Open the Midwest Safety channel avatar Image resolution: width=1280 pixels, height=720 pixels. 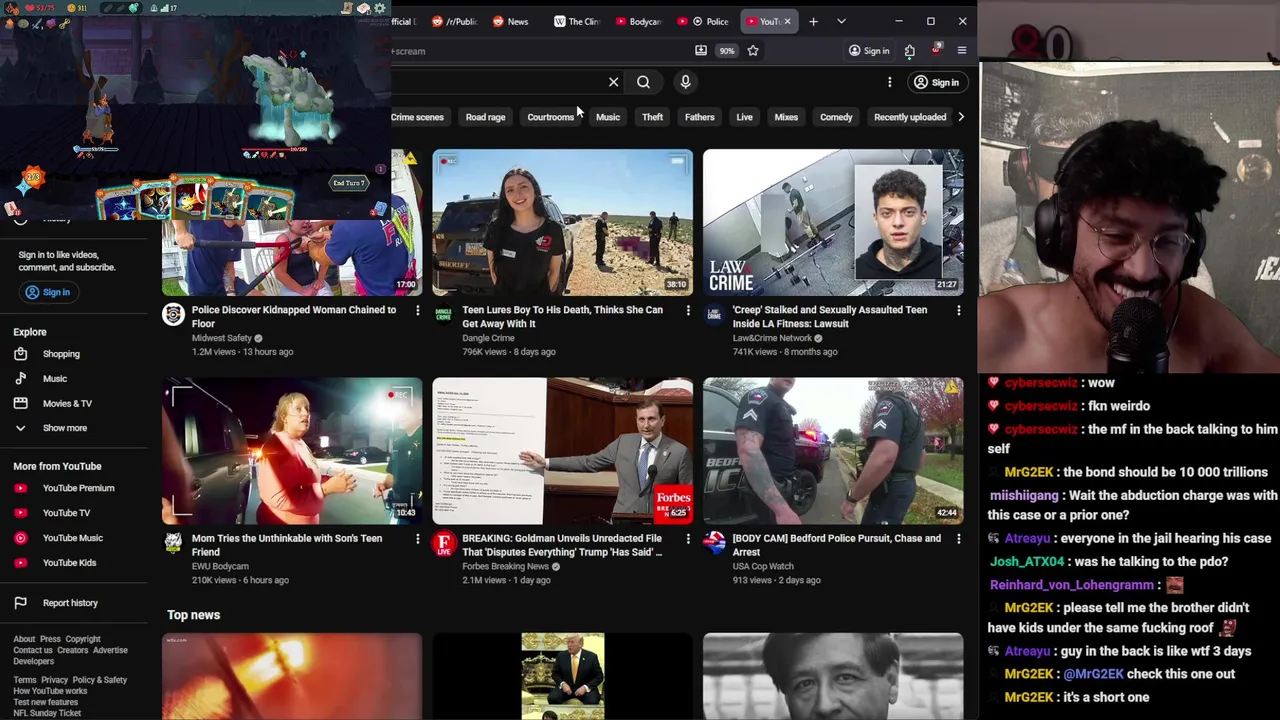(174, 316)
